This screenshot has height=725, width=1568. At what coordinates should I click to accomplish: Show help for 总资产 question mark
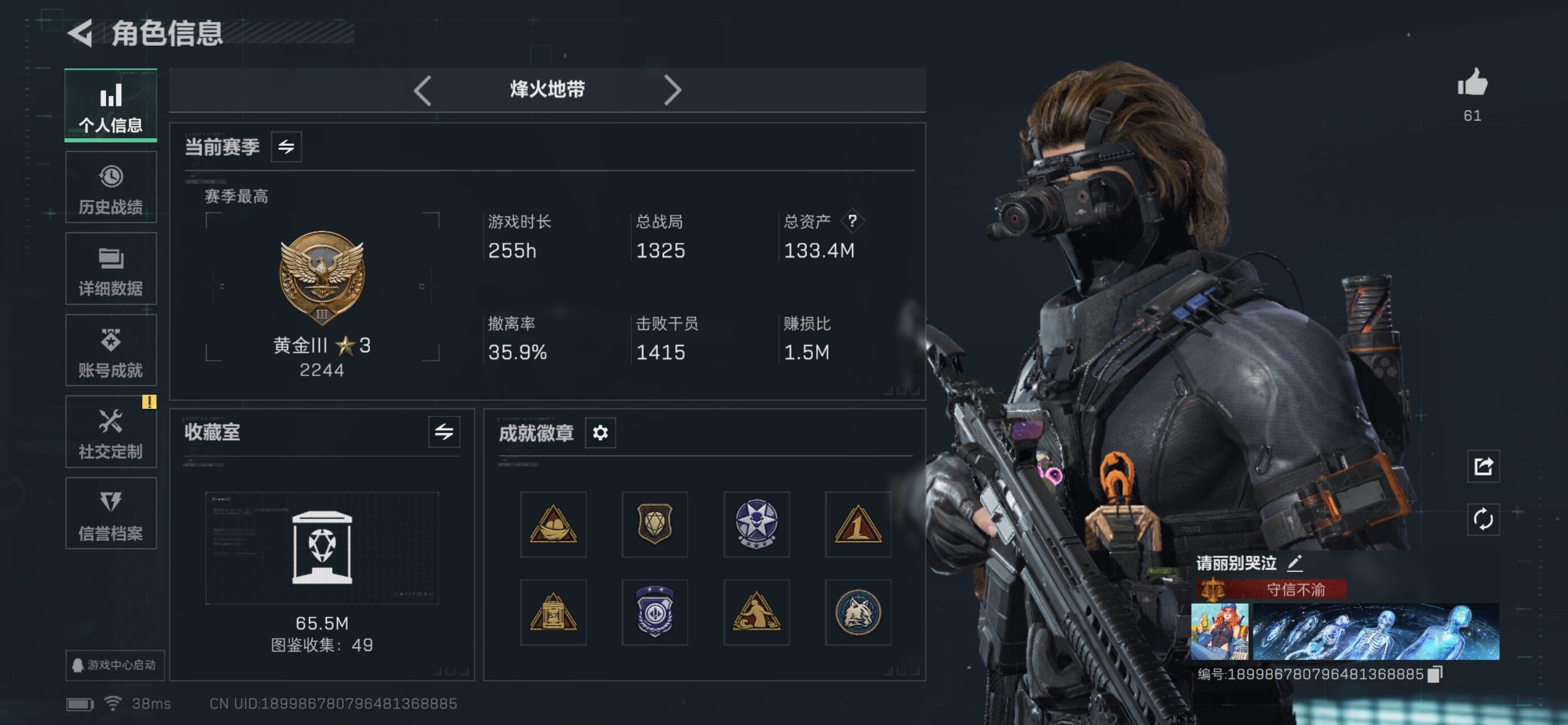[x=852, y=221]
